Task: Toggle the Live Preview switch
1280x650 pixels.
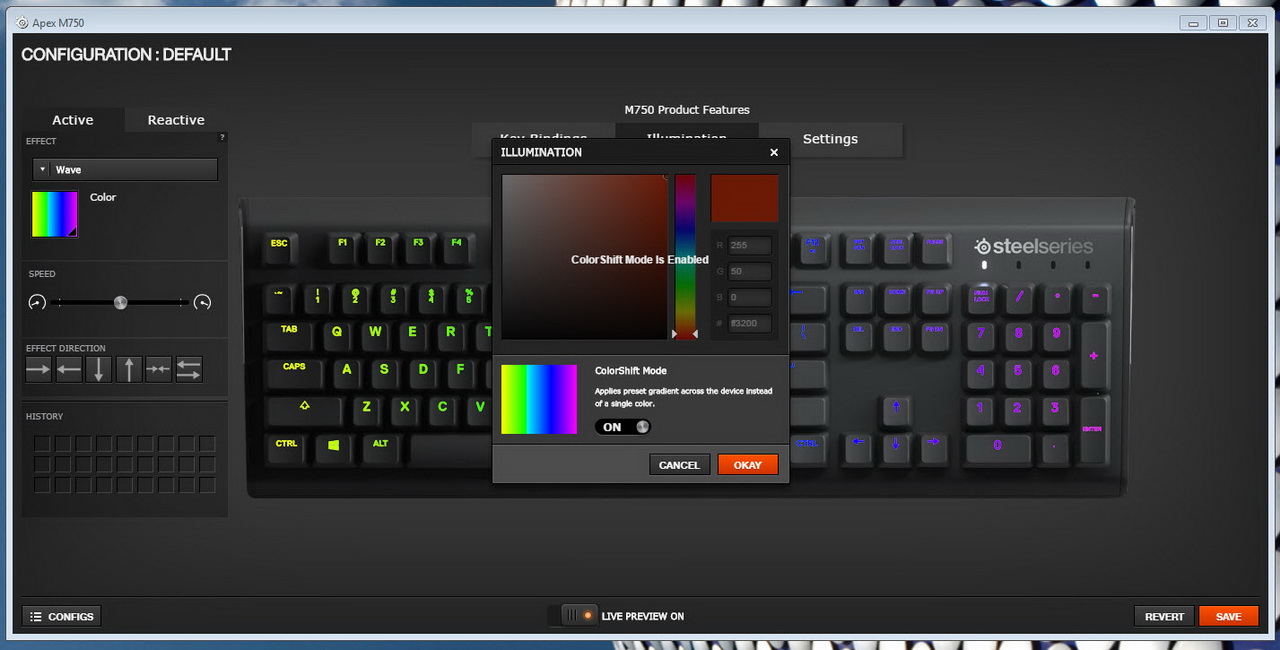Action: pyautogui.click(x=572, y=616)
